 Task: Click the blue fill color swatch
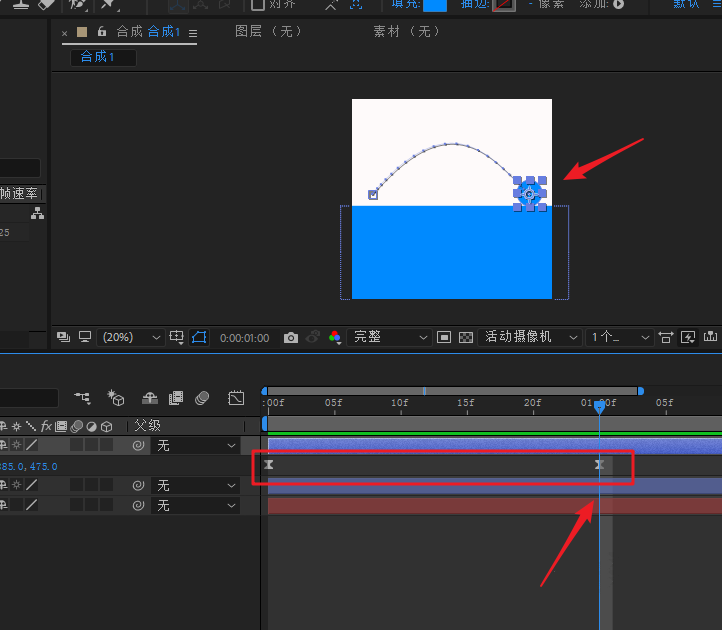[x=434, y=4]
